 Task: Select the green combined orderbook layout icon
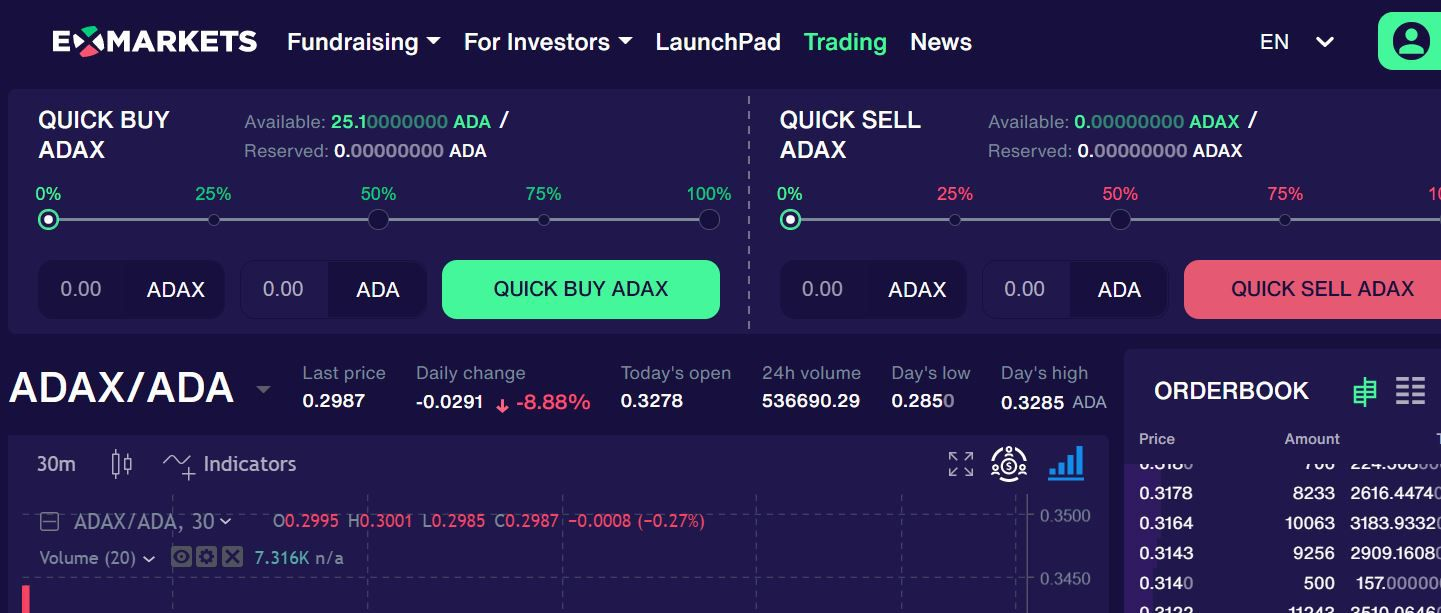pos(1365,391)
